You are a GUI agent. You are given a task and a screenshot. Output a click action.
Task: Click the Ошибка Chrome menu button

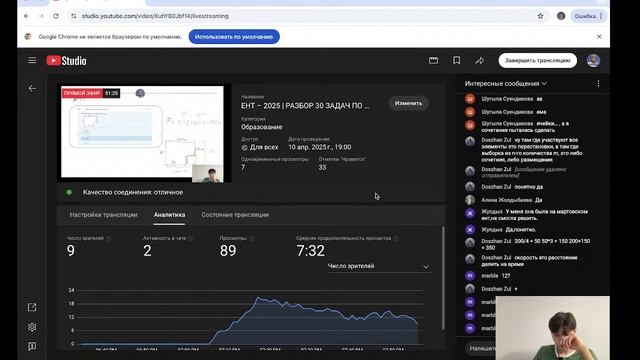tap(589, 16)
